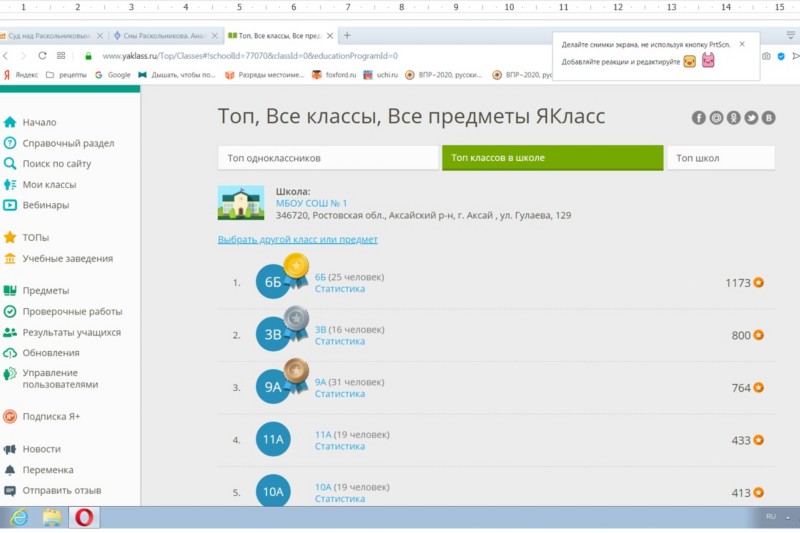Open a new browser tab
Viewport: 800px width, 533px height.
(347, 35)
